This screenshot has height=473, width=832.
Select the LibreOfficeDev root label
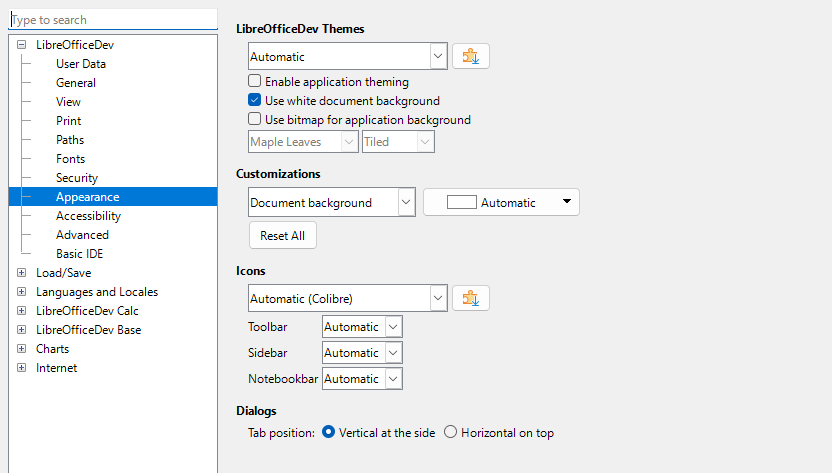(75, 45)
